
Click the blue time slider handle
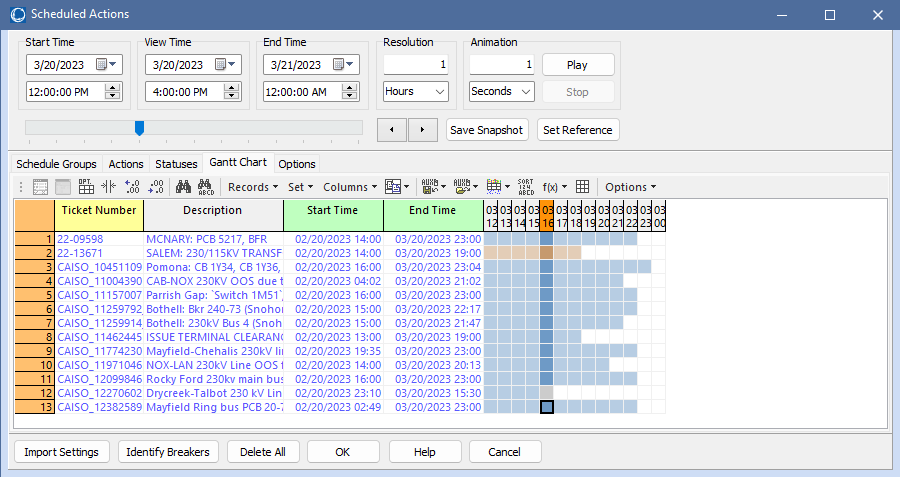point(139,128)
